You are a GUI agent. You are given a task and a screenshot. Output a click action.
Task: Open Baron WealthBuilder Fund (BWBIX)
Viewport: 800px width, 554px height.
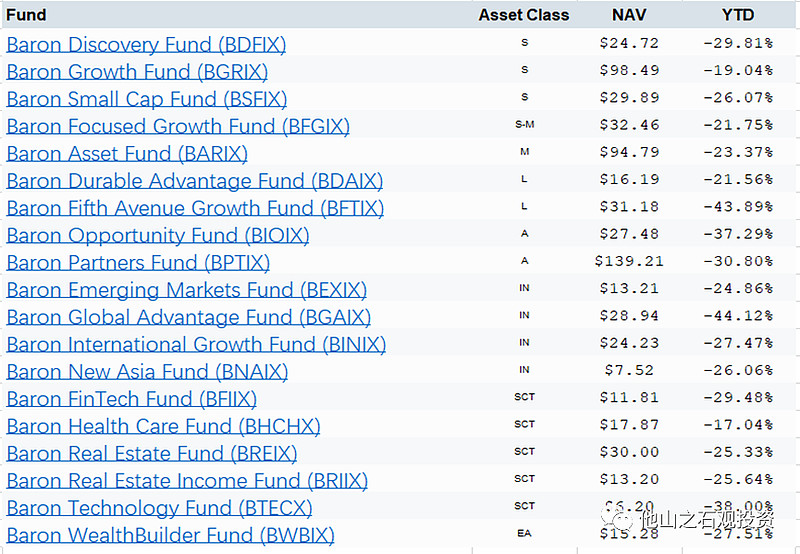170,535
